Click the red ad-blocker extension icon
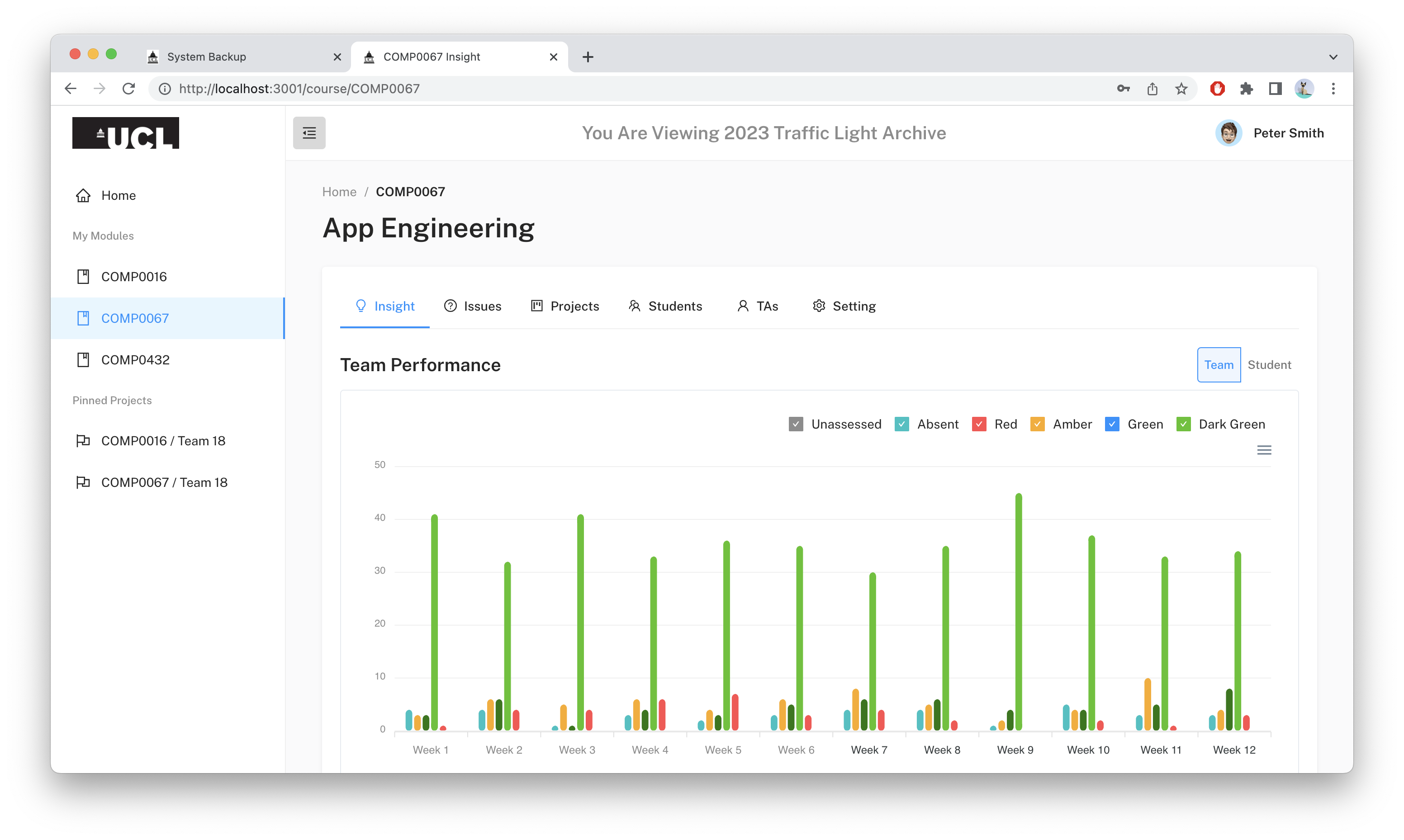 (1217, 88)
